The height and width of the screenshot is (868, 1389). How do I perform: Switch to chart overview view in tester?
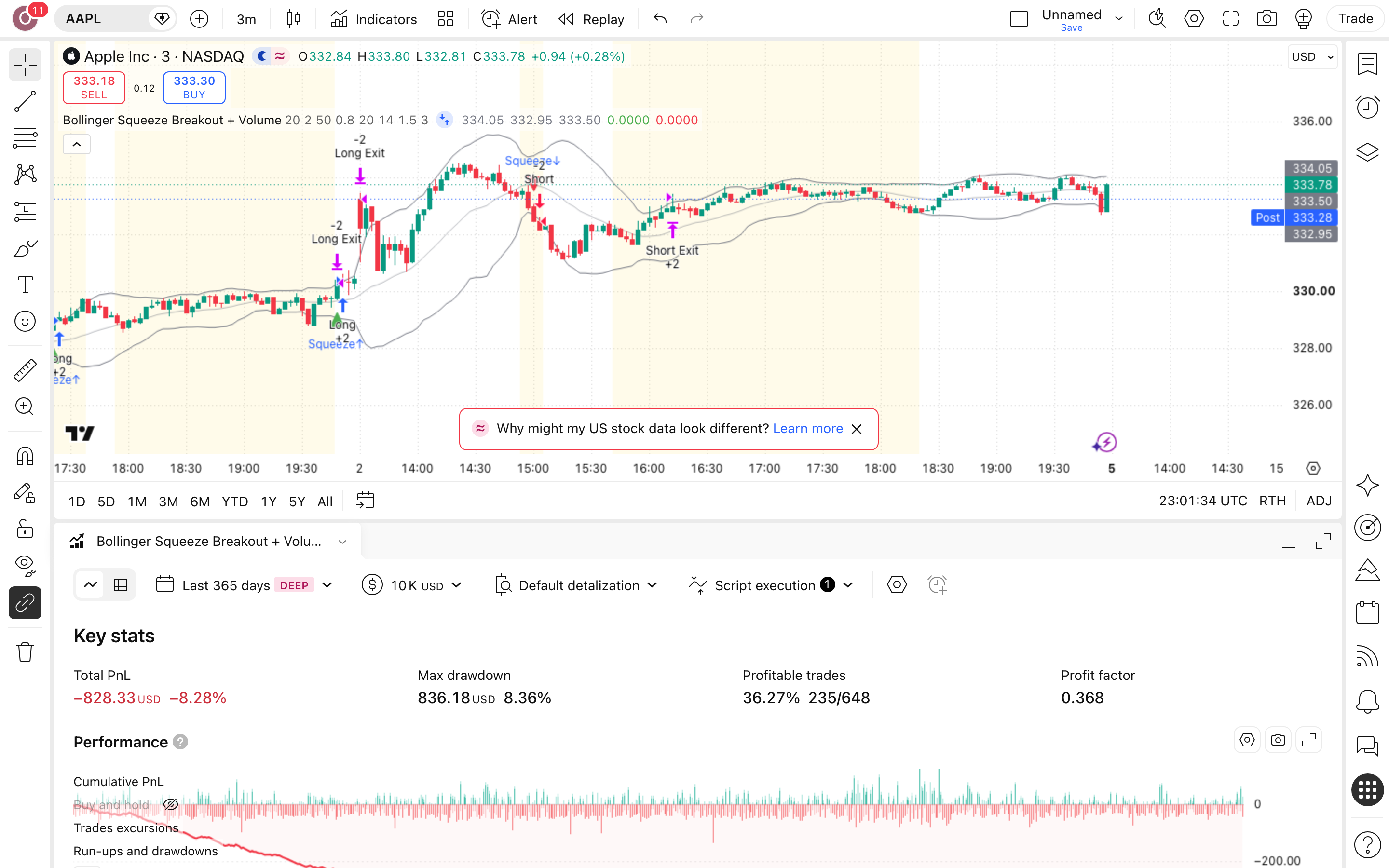click(x=91, y=585)
